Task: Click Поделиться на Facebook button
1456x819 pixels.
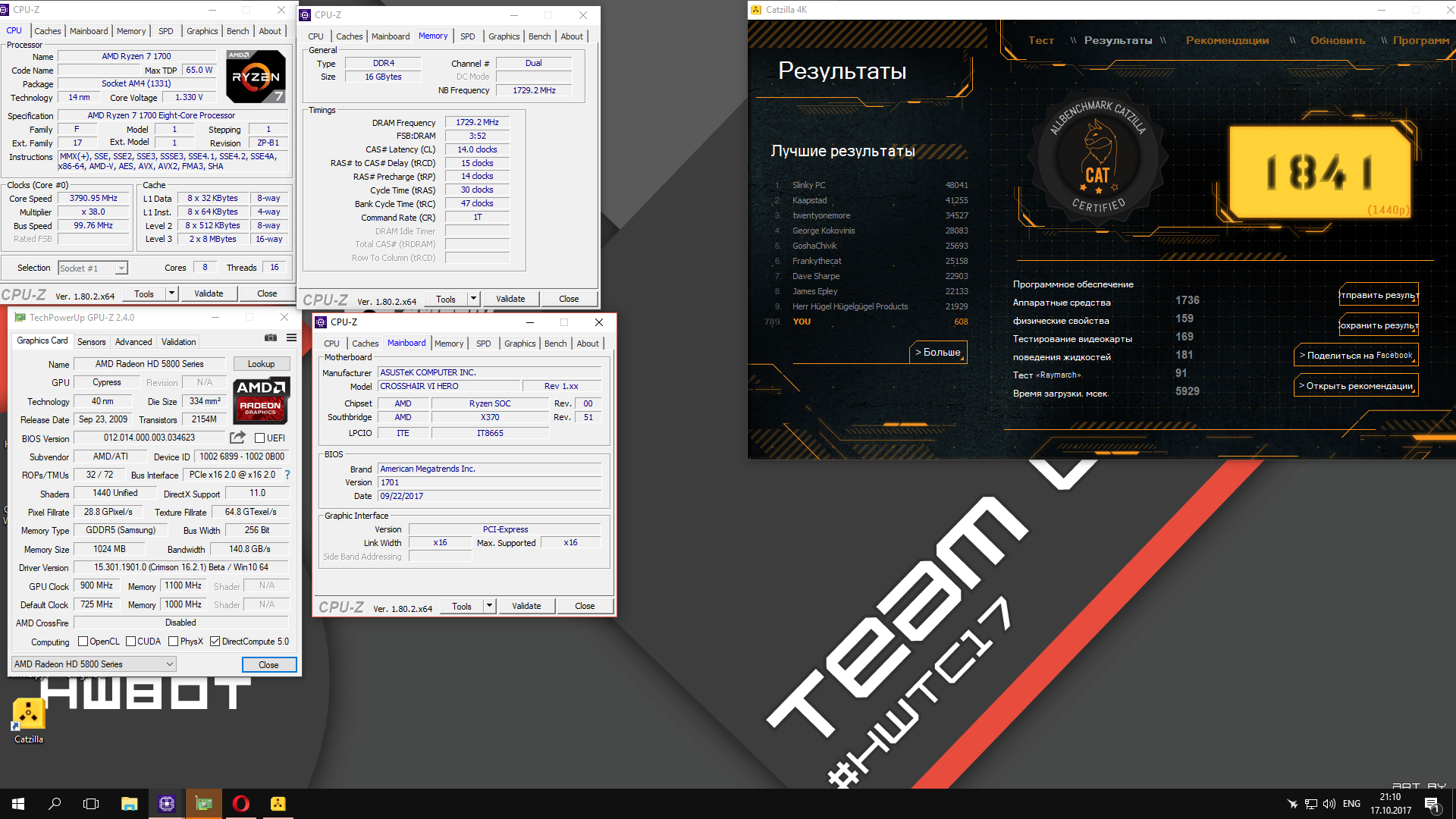Action: point(1356,355)
